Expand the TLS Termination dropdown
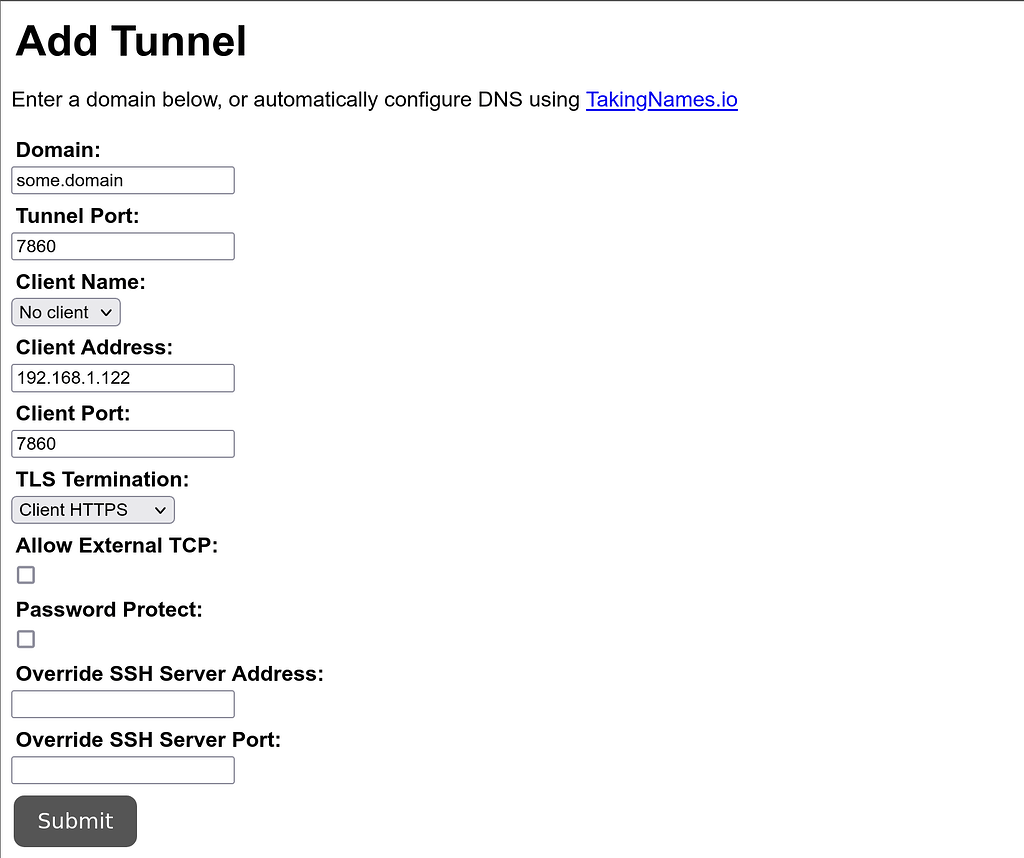The width and height of the screenshot is (1024, 858). pos(93,510)
